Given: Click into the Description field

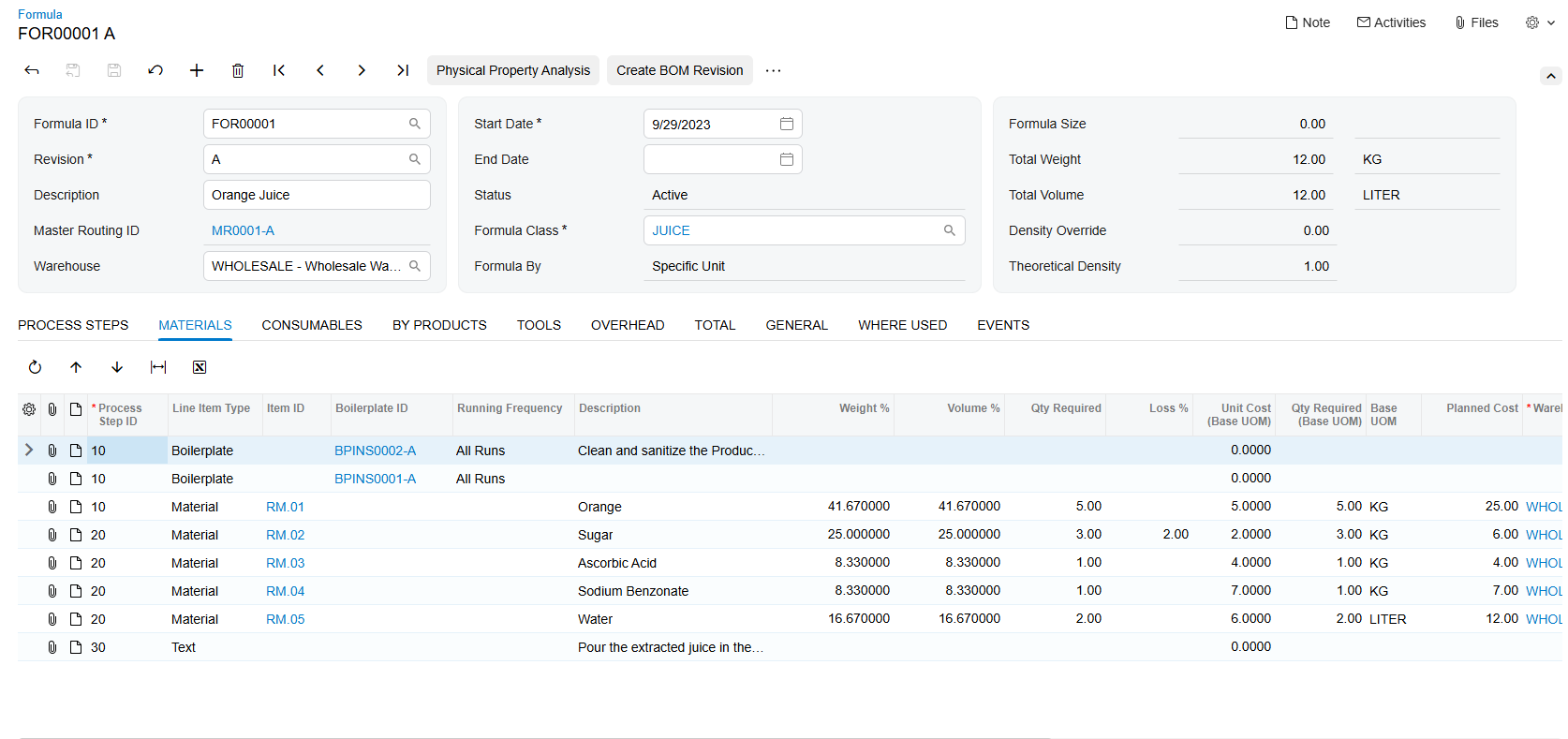Looking at the screenshot, I should coord(317,195).
